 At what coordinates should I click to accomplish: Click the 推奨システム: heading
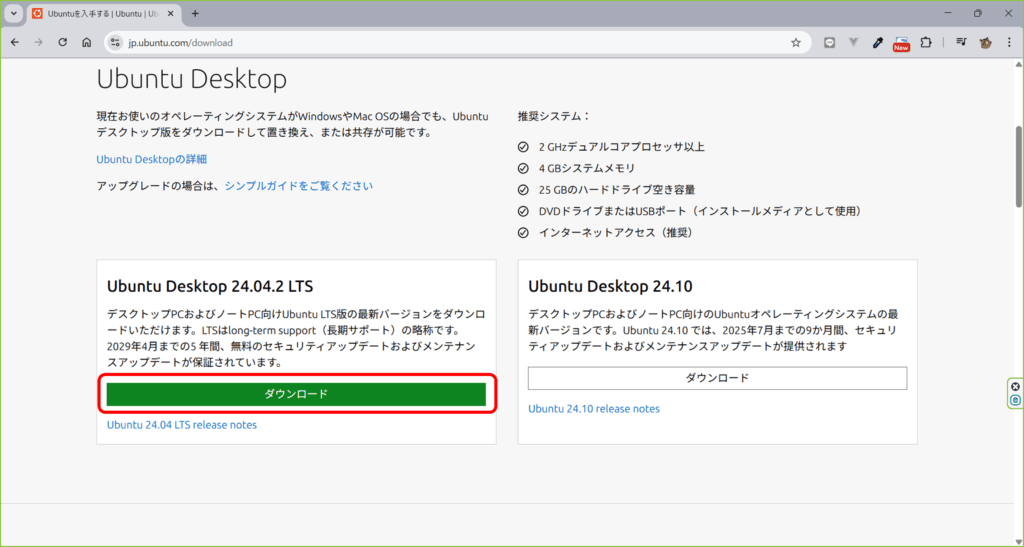pos(554,116)
